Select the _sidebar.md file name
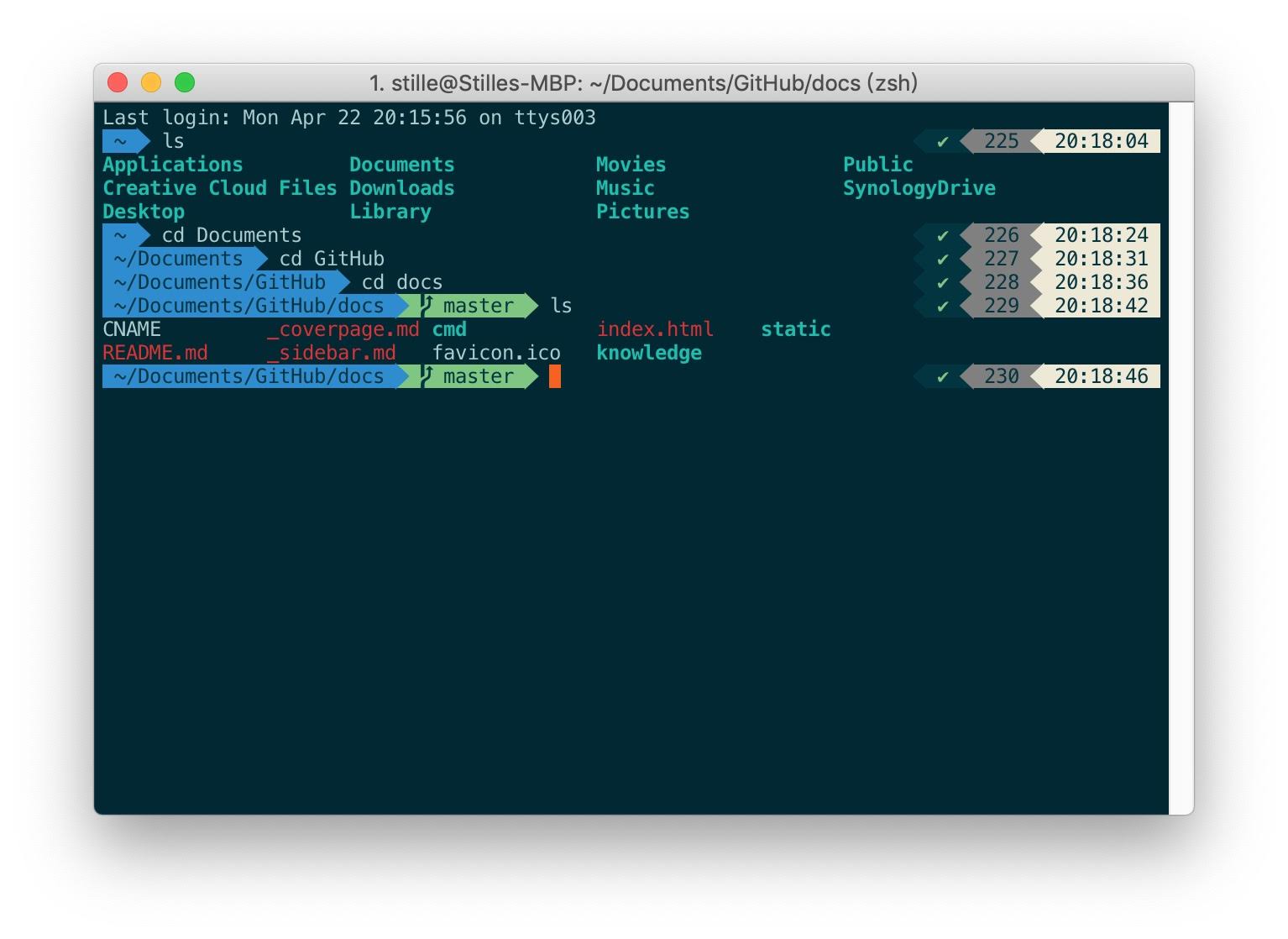 coord(332,353)
